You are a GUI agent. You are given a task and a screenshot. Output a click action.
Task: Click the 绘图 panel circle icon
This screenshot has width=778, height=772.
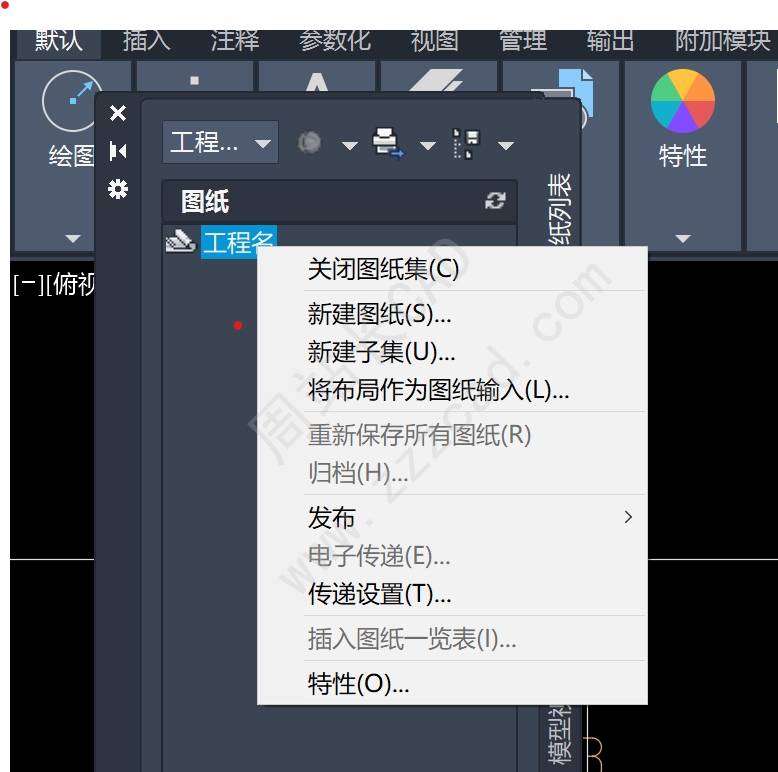coord(70,101)
